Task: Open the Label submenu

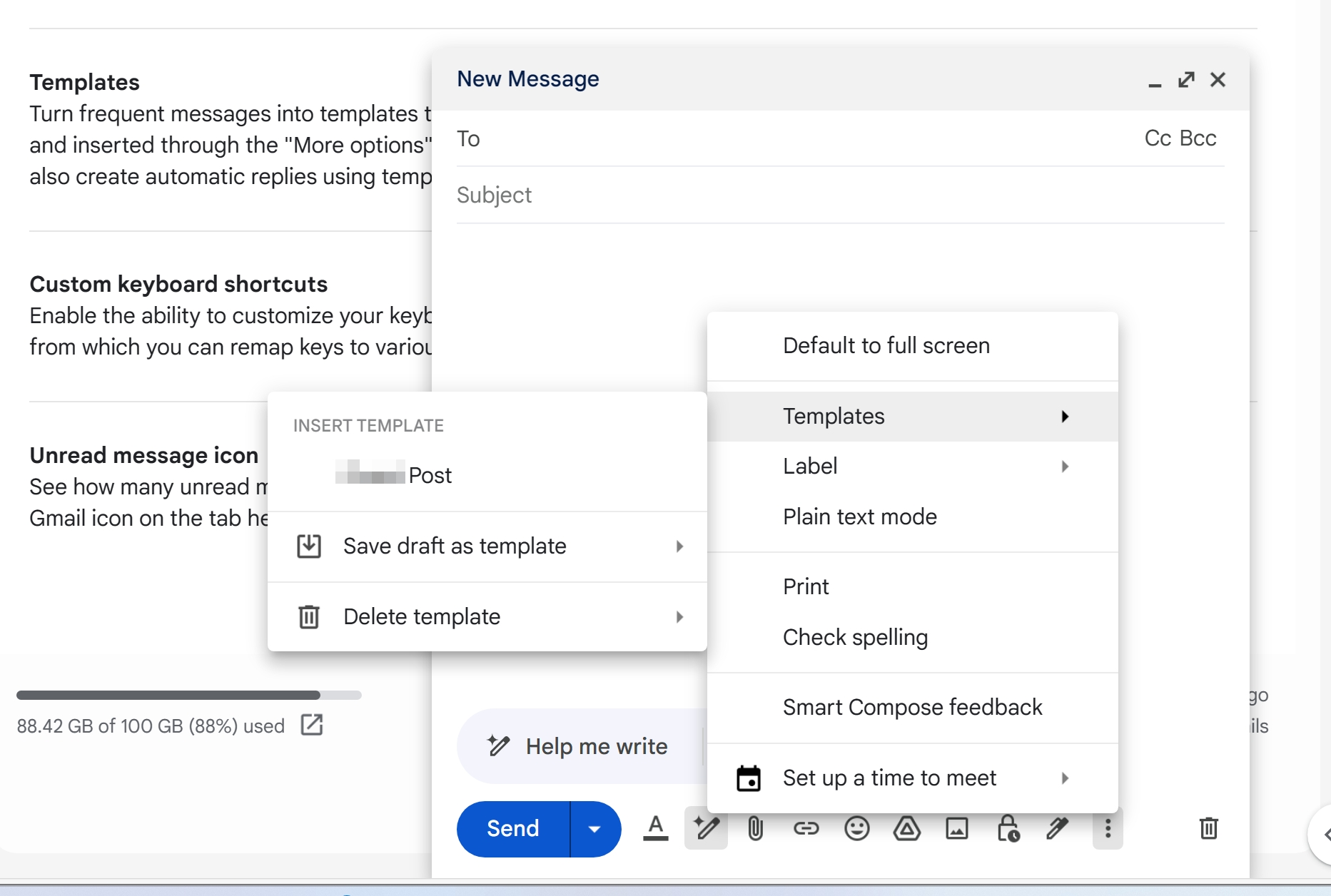Action: [x=912, y=467]
